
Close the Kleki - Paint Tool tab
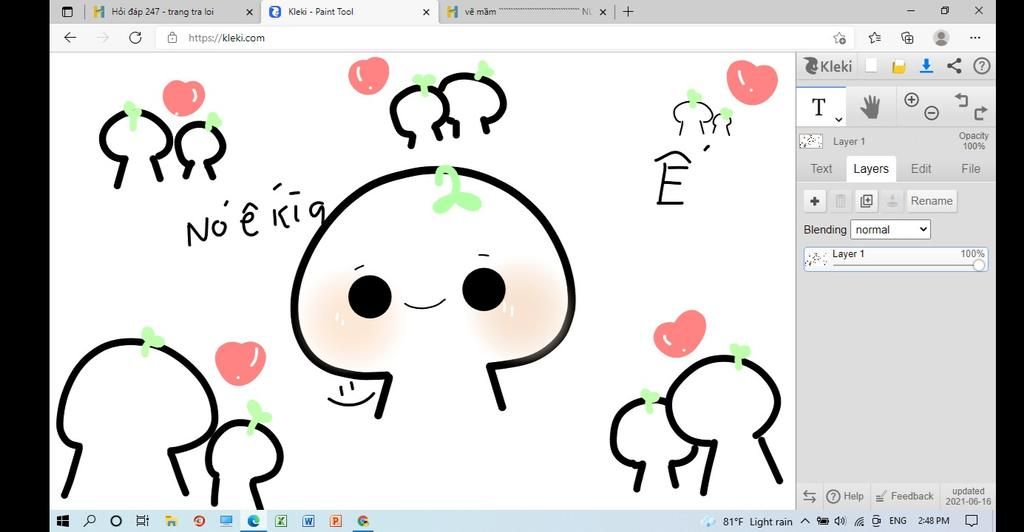click(426, 12)
